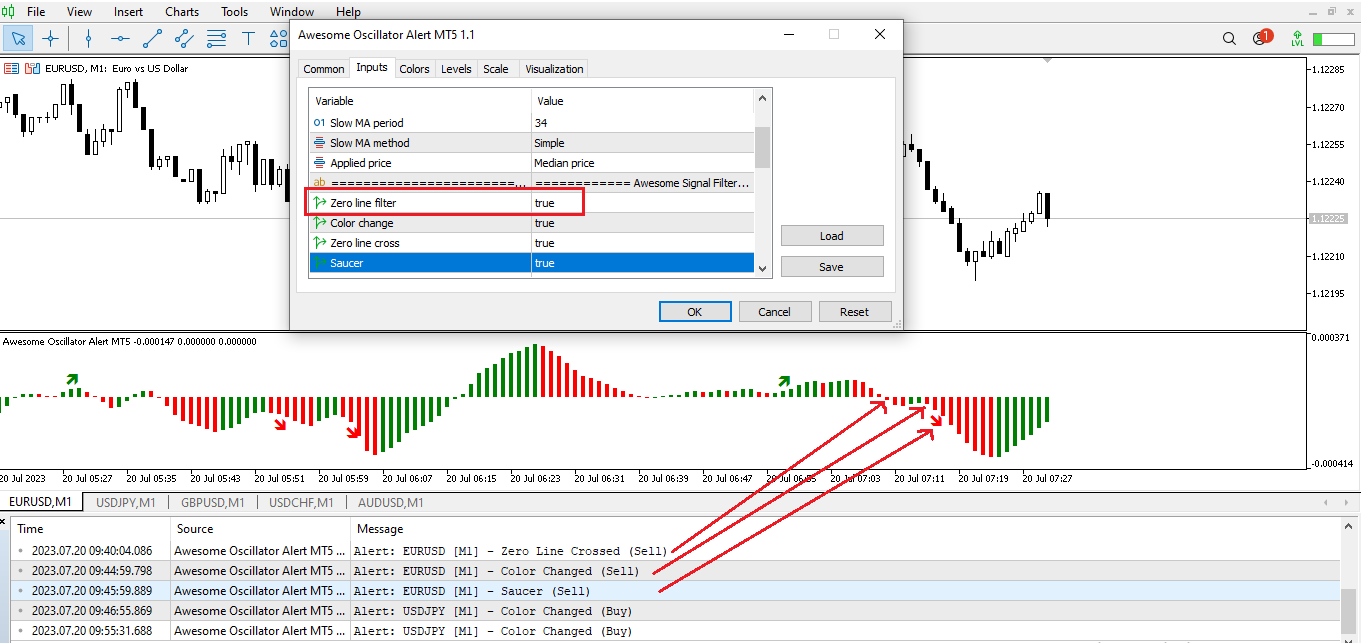Click the Zero line cross row icon

[320, 243]
